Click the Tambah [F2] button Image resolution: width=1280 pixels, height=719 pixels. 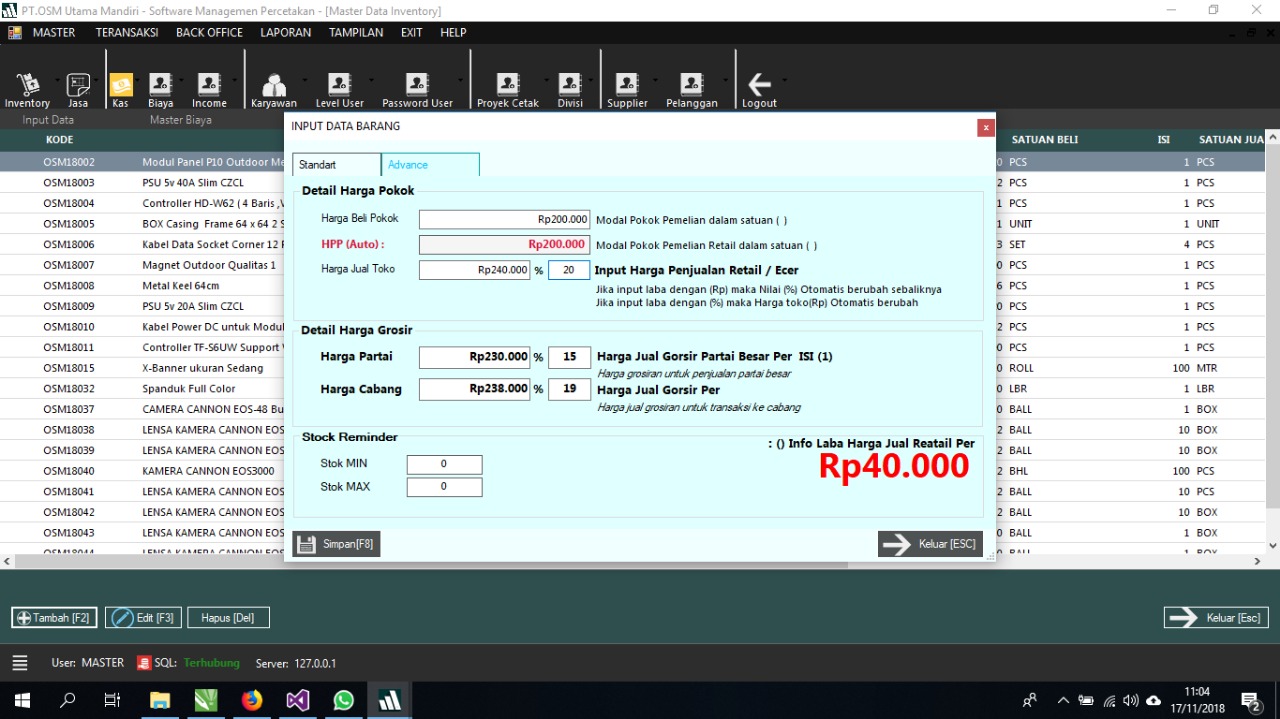pos(54,618)
